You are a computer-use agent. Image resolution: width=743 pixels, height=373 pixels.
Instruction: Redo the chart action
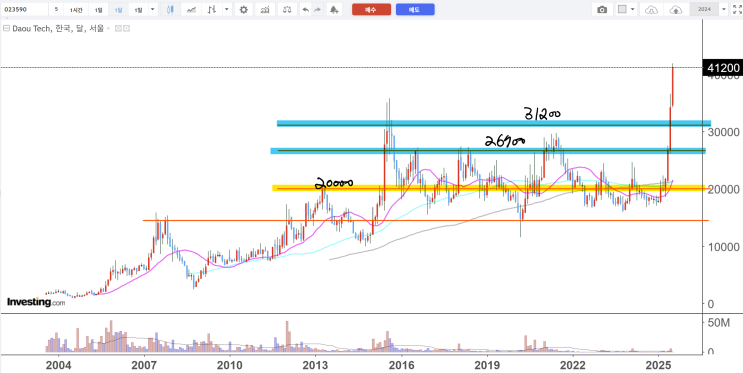(317, 9)
